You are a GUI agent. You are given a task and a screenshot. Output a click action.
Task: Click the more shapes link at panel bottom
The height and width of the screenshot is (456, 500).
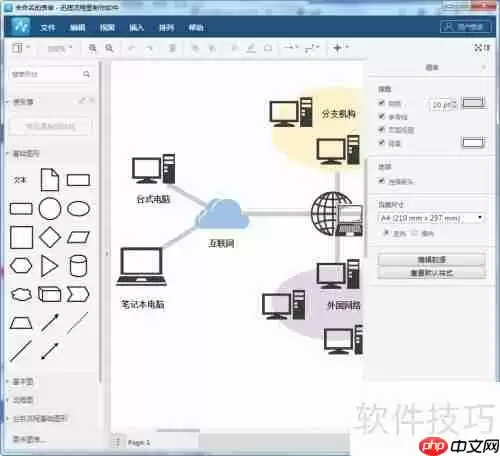point(28,439)
